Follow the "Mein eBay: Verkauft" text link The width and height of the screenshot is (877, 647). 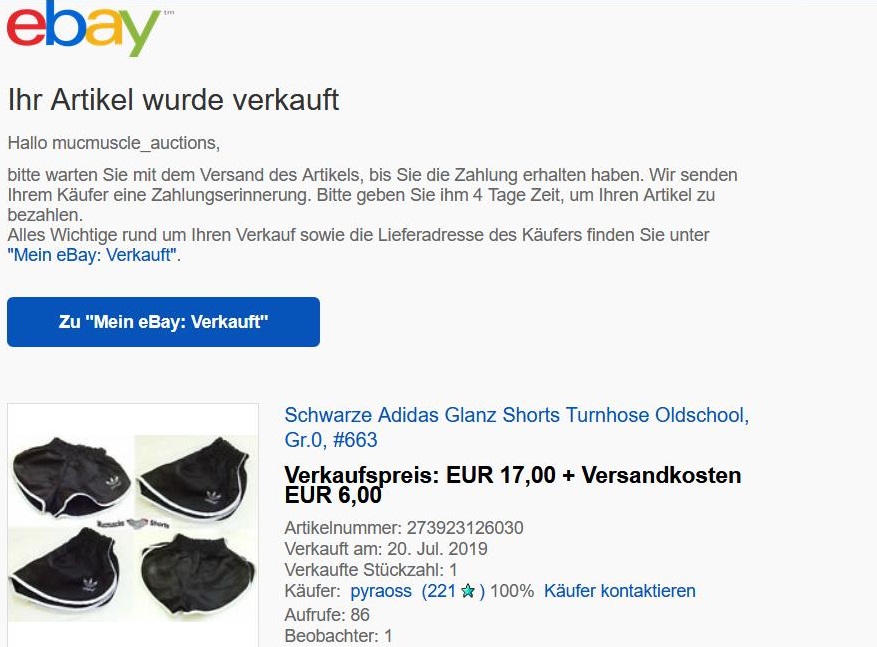point(93,255)
